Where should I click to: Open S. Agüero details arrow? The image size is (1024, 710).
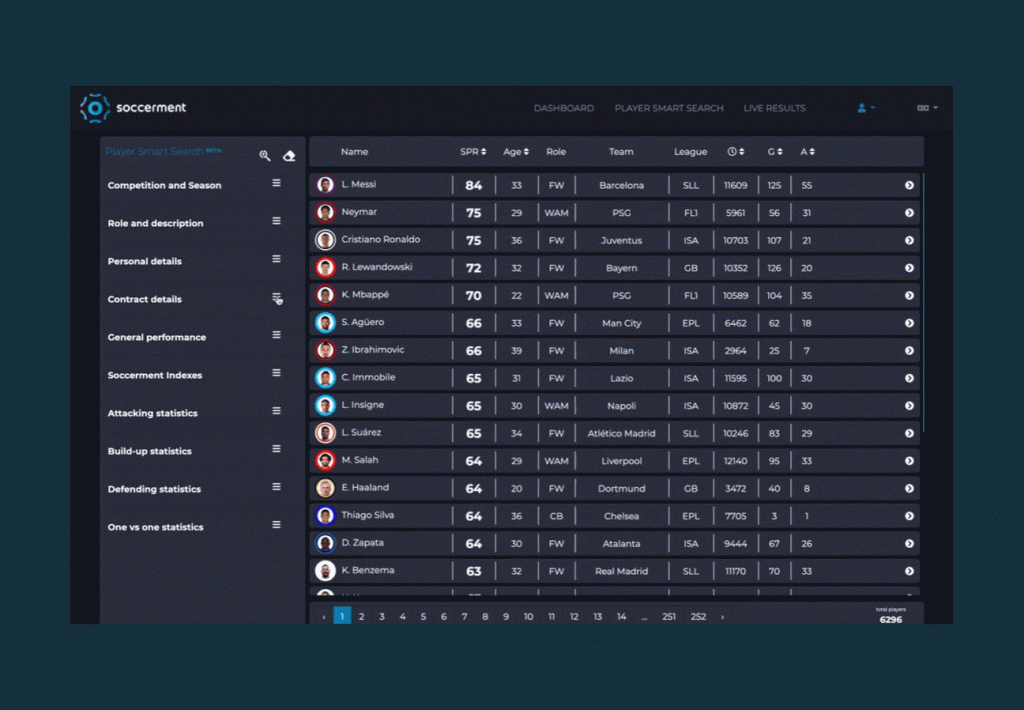pos(909,323)
